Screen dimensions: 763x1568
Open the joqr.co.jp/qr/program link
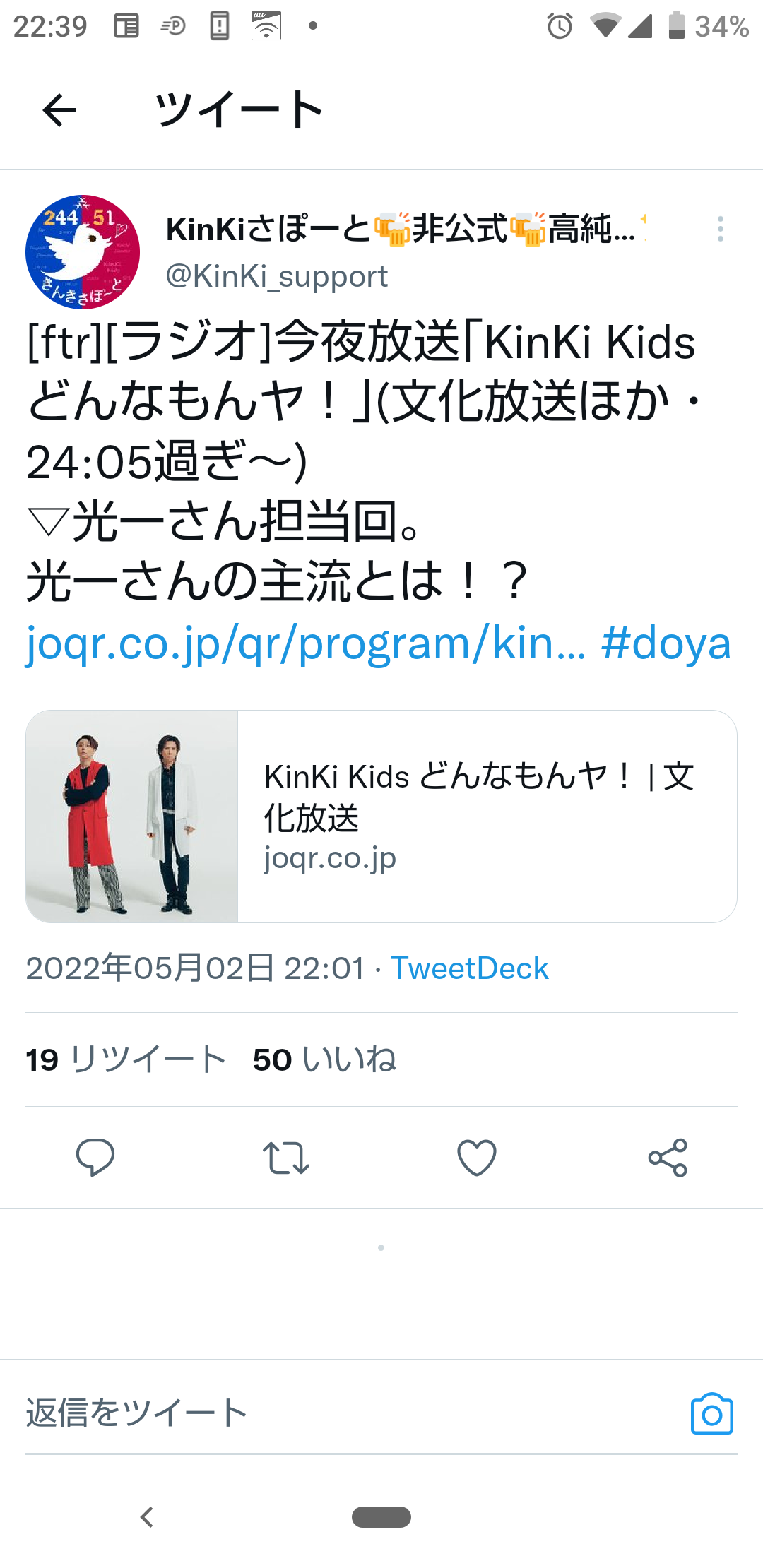tap(307, 644)
